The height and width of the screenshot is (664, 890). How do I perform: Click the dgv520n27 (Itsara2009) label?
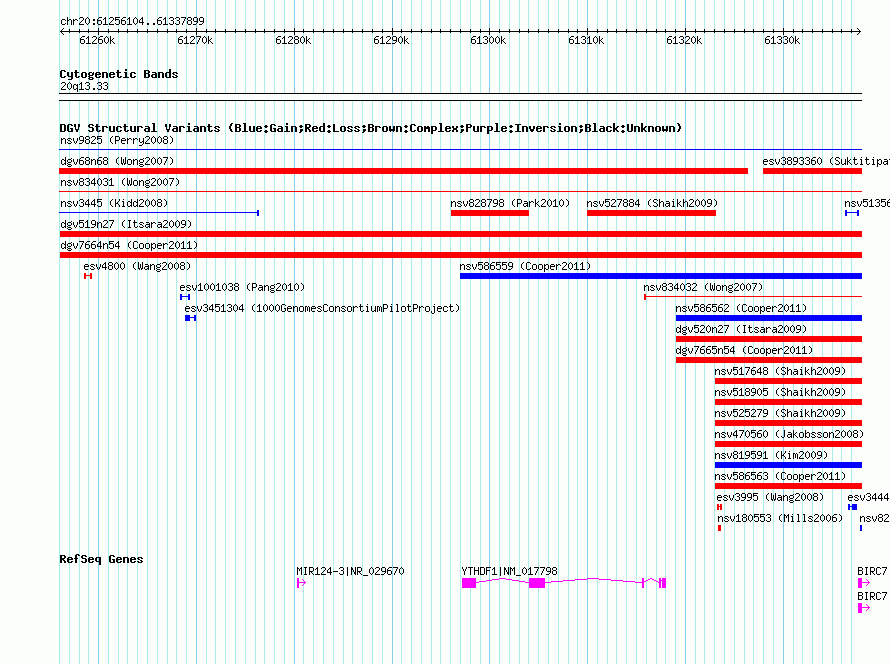[741, 329]
